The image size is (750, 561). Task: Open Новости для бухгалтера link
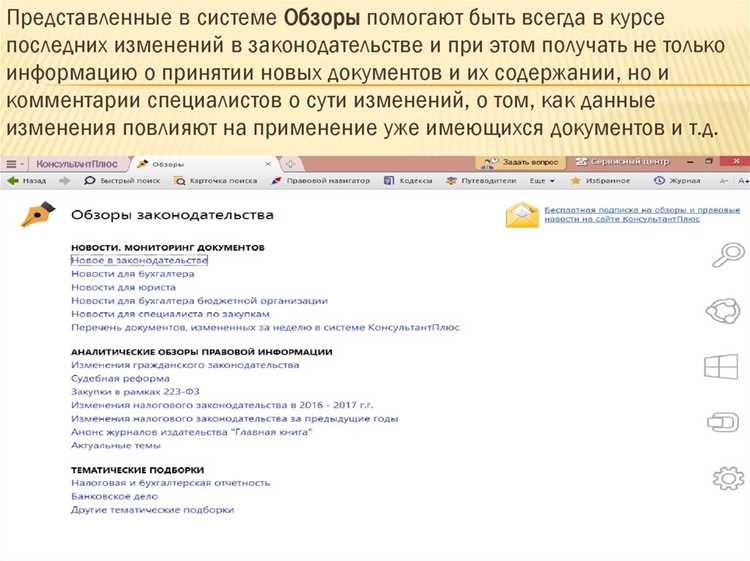[x=132, y=274]
